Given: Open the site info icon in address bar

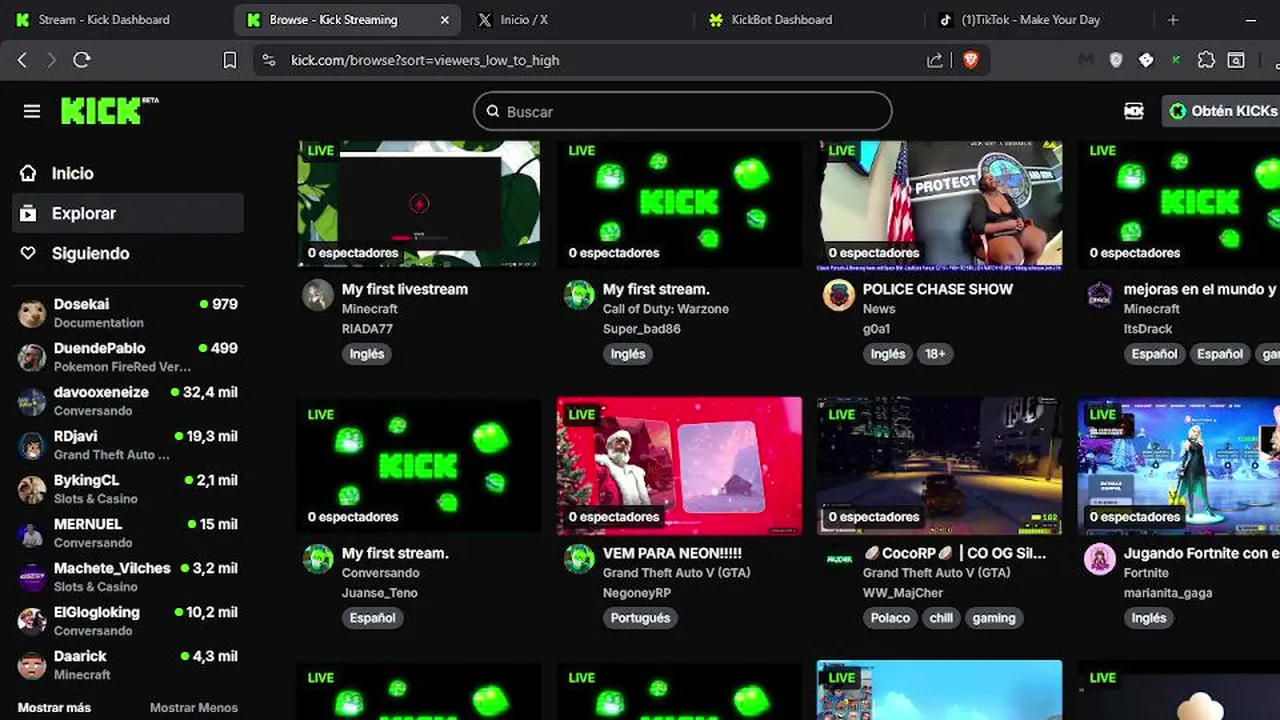Looking at the screenshot, I should [x=268, y=60].
